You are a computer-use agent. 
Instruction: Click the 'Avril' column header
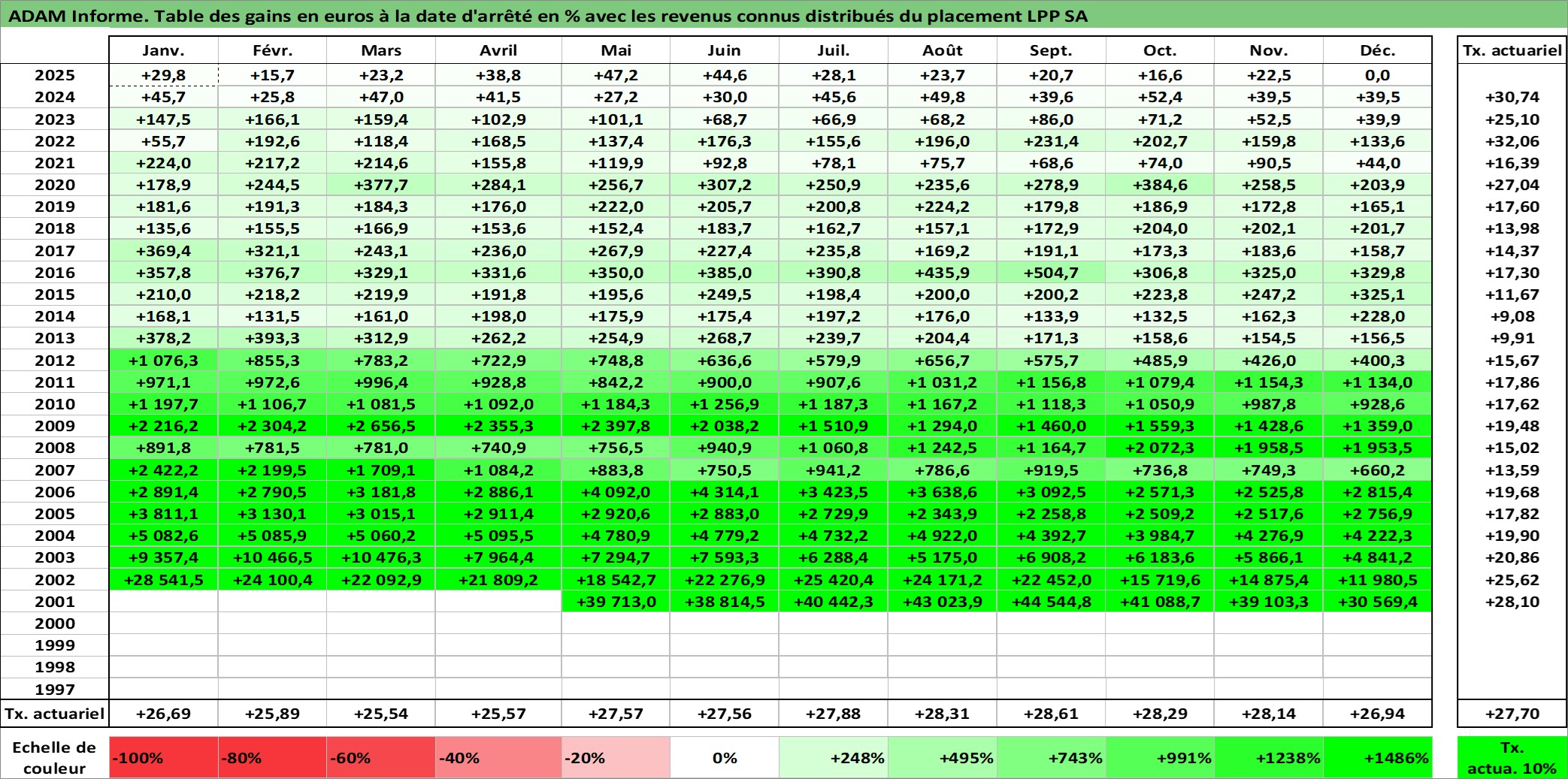click(x=498, y=50)
